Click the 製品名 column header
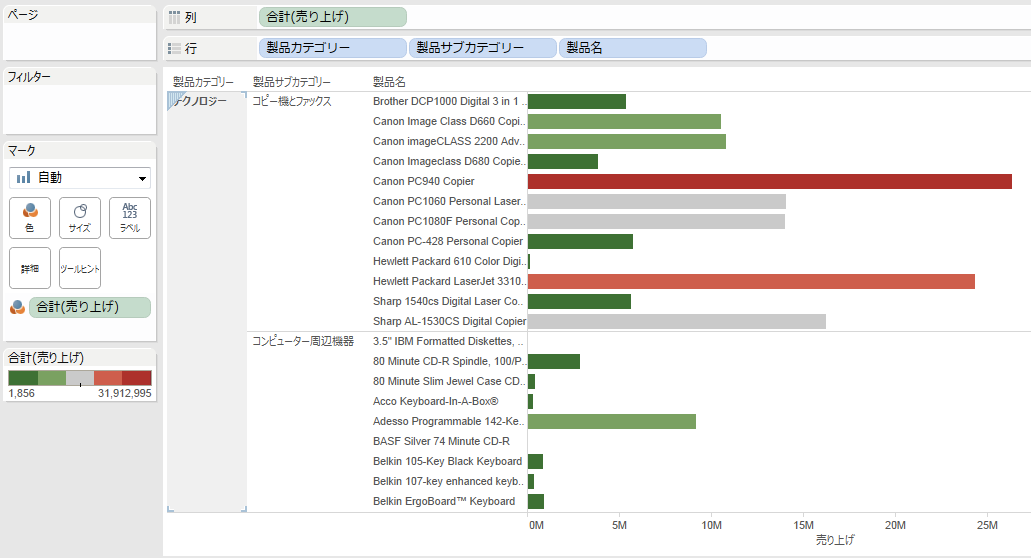This screenshot has width=1031, height=558. coord(389,82)
